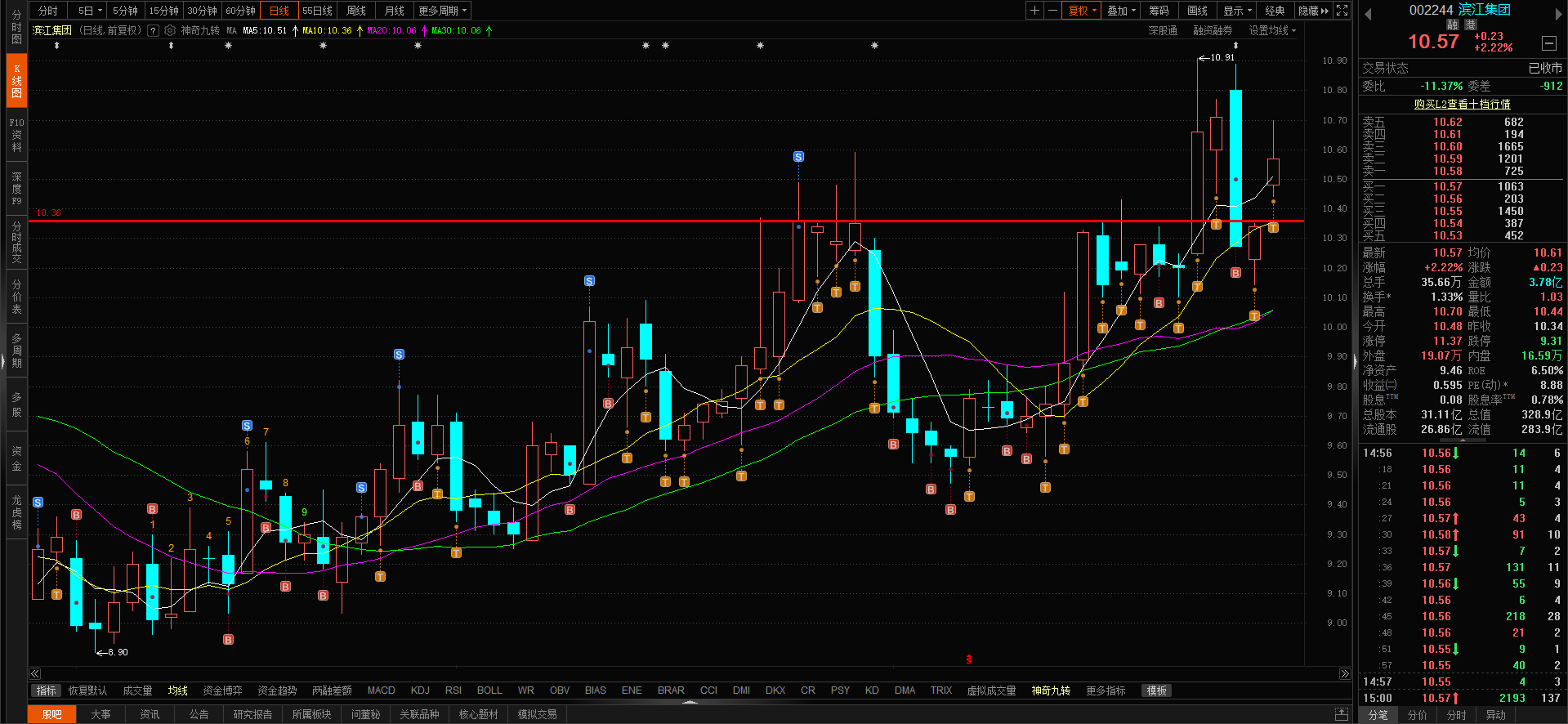Collapse quote panel minus box icon

(x=1548, y=42)
